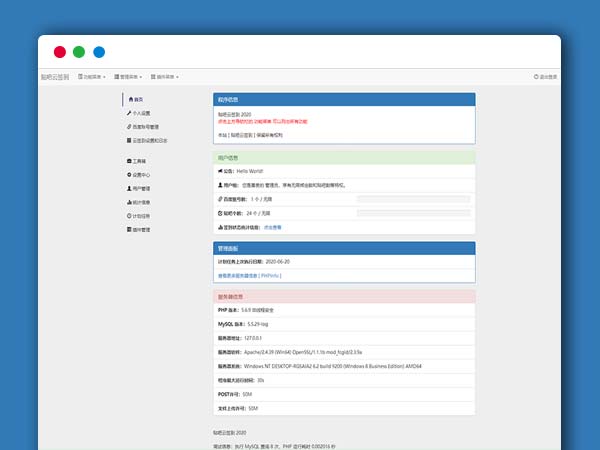Click the wrench icon for 个人设置
Viewport: 600px width, 450px height.
pyautogui.click(x=129, y=114)
